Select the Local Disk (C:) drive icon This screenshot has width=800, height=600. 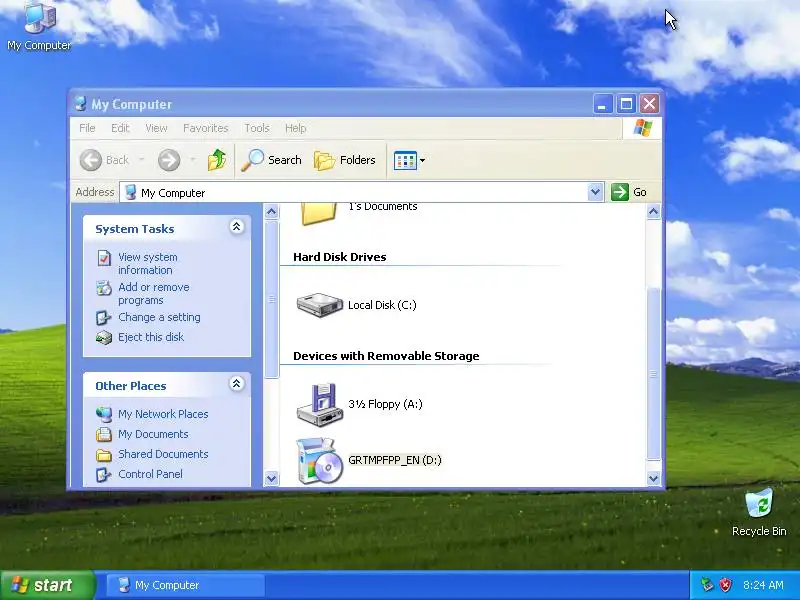pyautogui.click(x=319, y=305)
